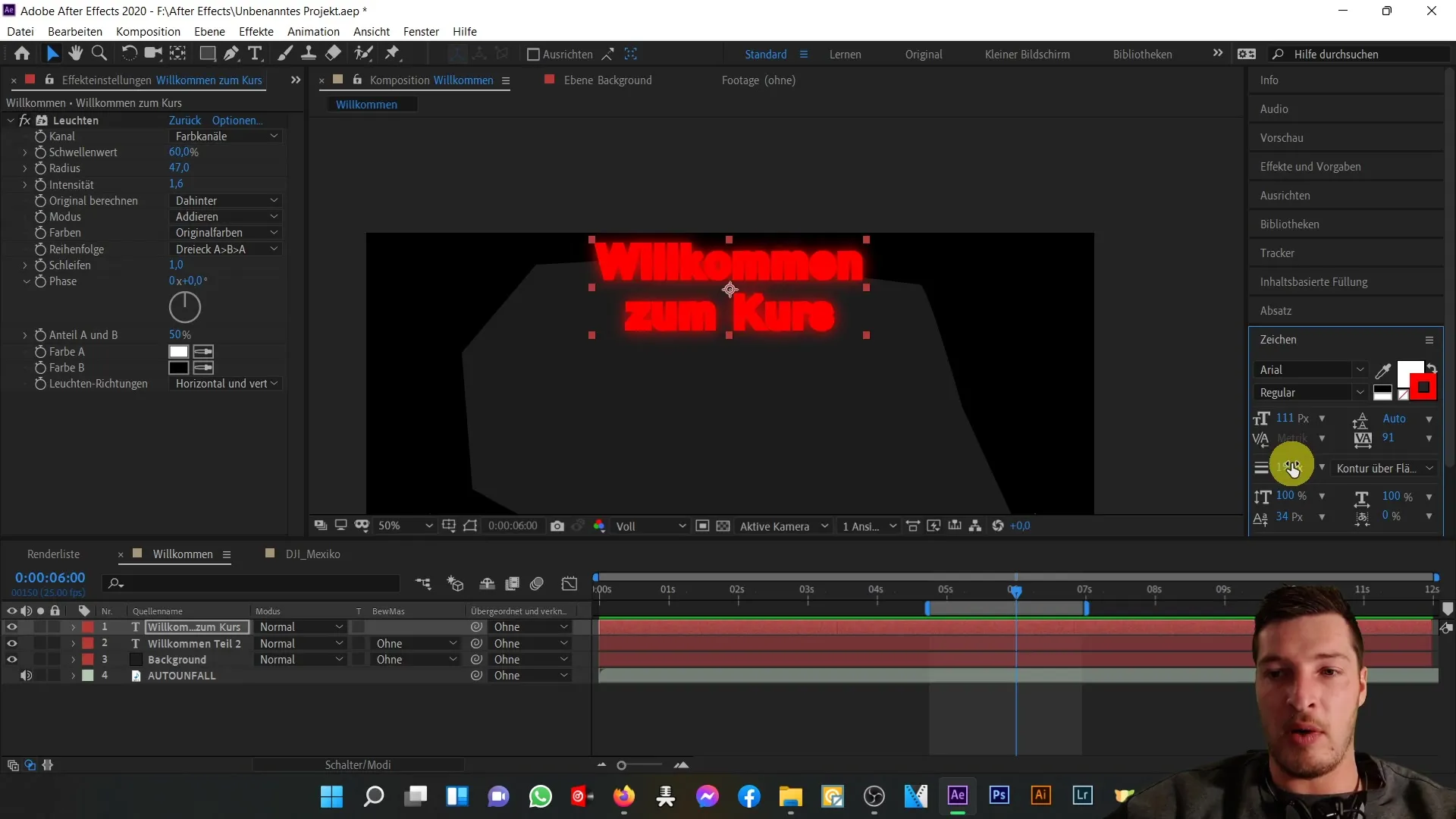The width and height of the screenshot is (1456, 819).
Task: Open the Datei menu
Action: (x=20, y=31)
